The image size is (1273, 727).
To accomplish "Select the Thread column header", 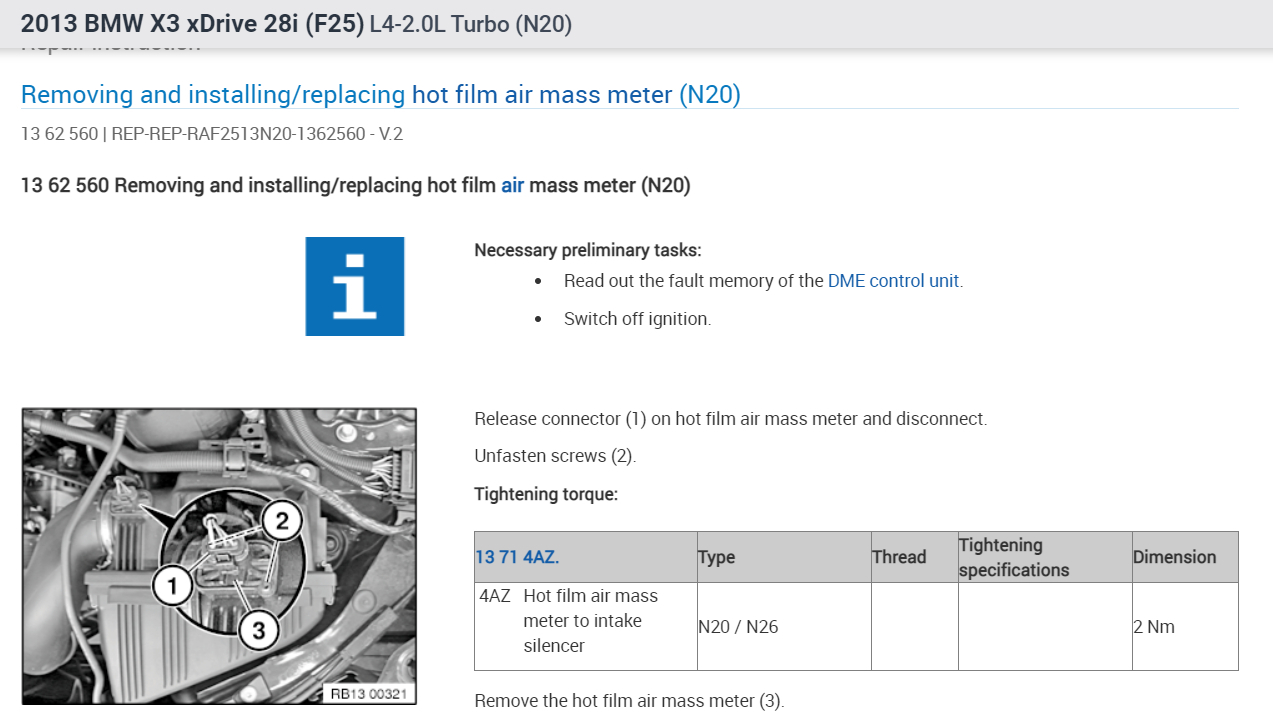I will click(898, 557).
